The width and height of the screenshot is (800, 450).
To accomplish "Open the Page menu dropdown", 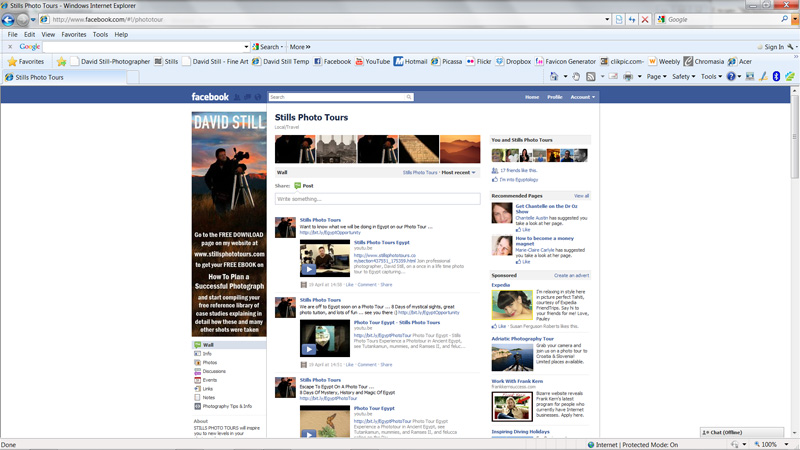I will tap(656, 77).
